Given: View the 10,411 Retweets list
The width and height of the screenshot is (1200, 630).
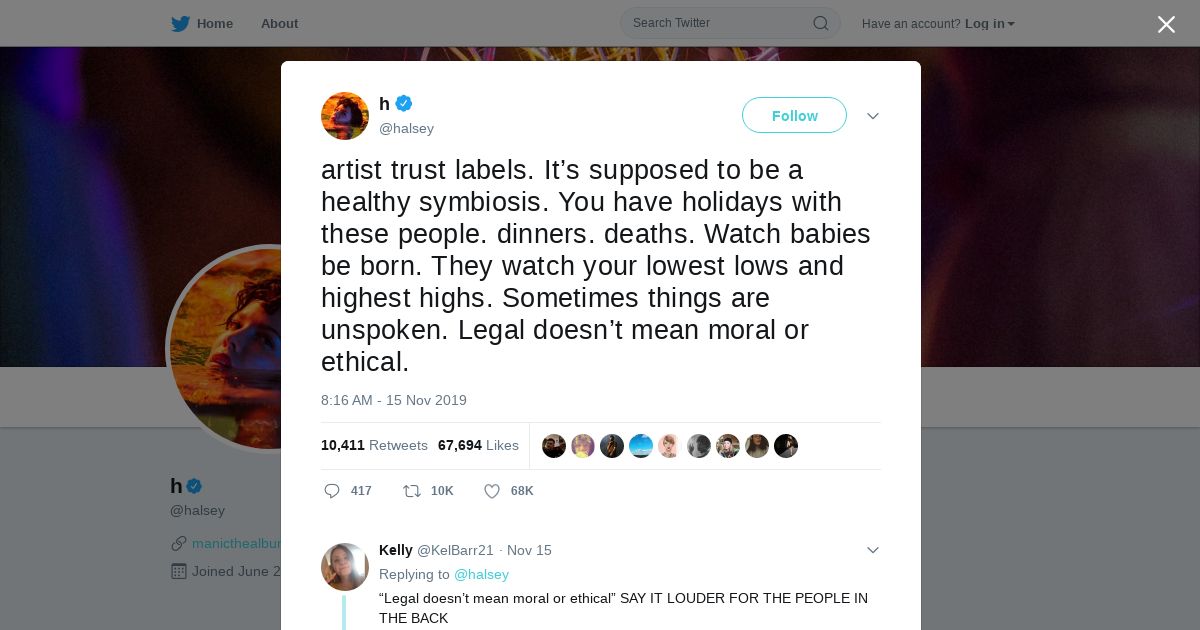Looking at the screenshot, I should (374, 445).
